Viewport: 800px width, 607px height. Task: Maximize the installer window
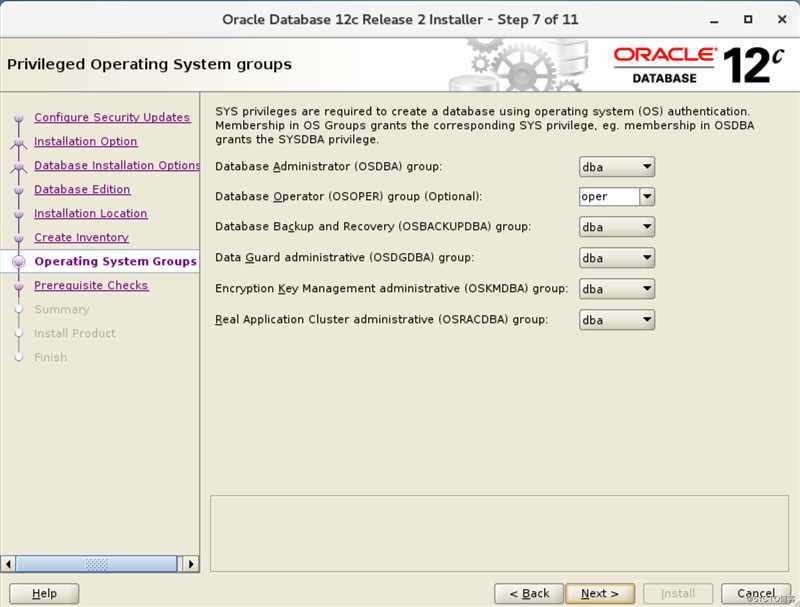pos(748,19)
